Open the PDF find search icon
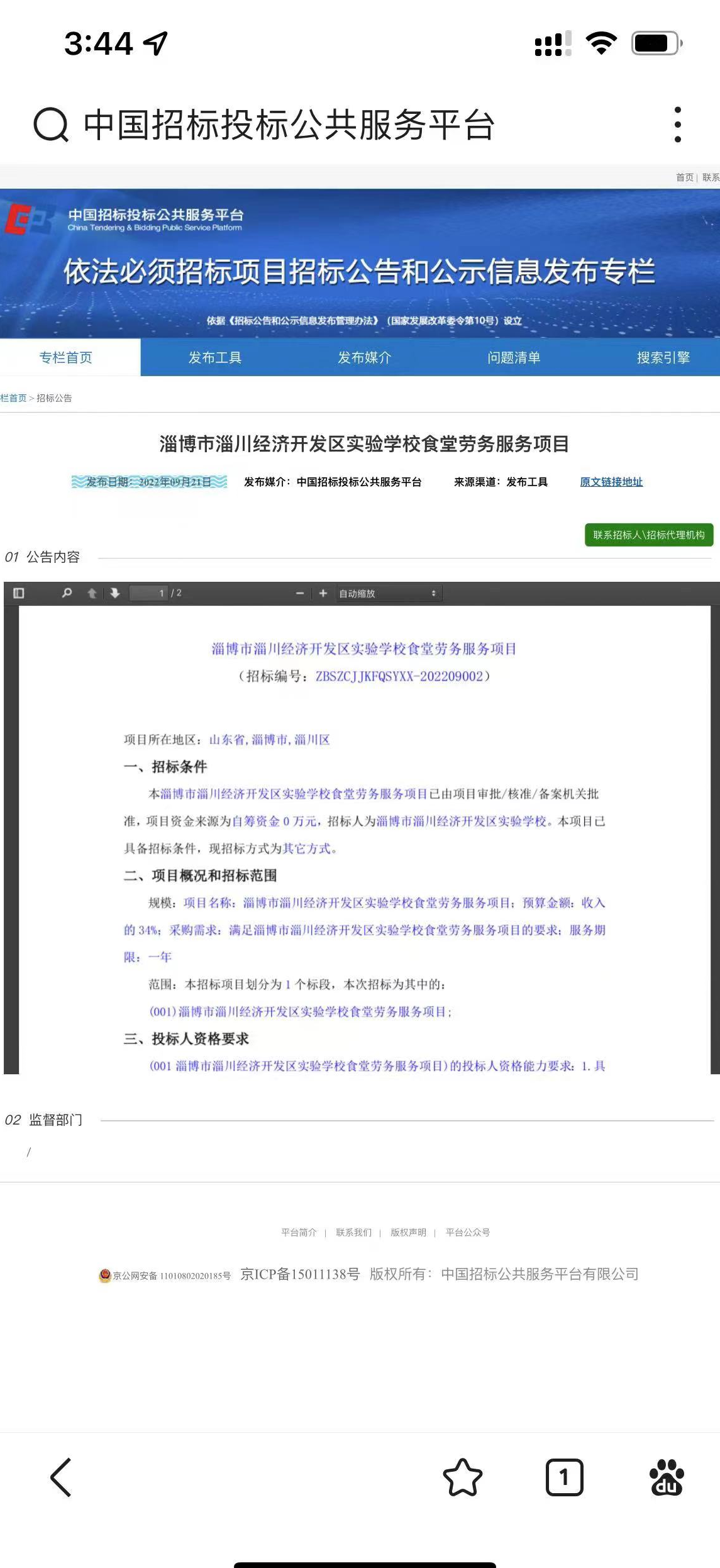The height and width of the screenshot is (1568, 720). coord(67,593)
